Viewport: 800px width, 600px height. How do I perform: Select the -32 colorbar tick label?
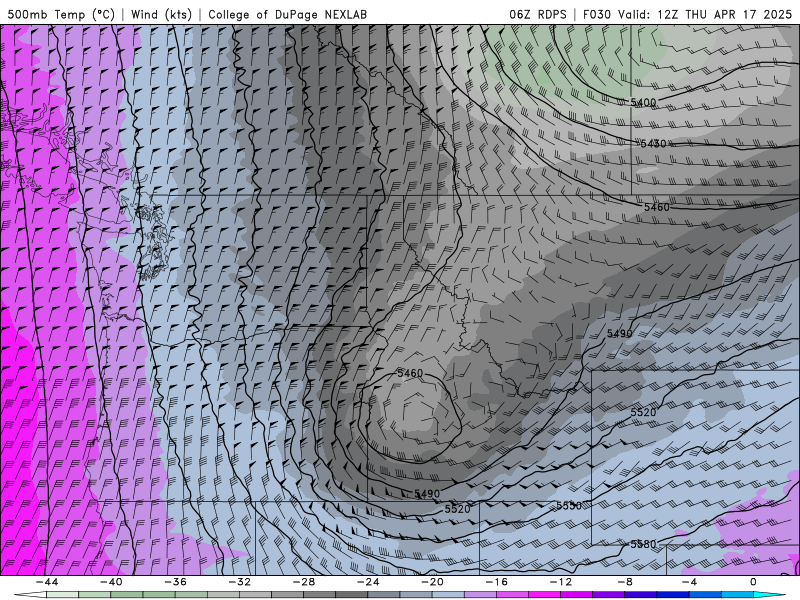click(239, 582)
